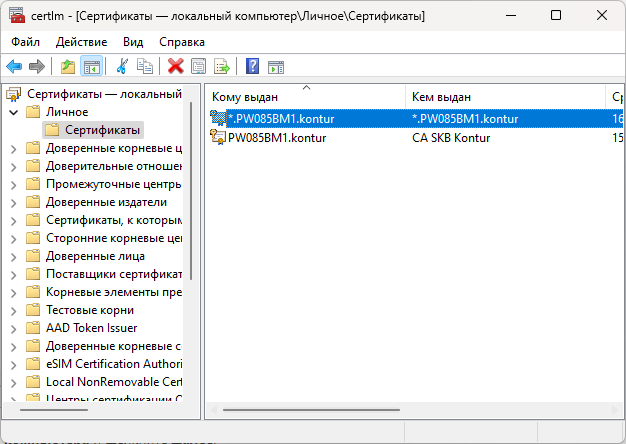Click the Copy toolbar icon

pyautogui.click(x=145, y=67)
